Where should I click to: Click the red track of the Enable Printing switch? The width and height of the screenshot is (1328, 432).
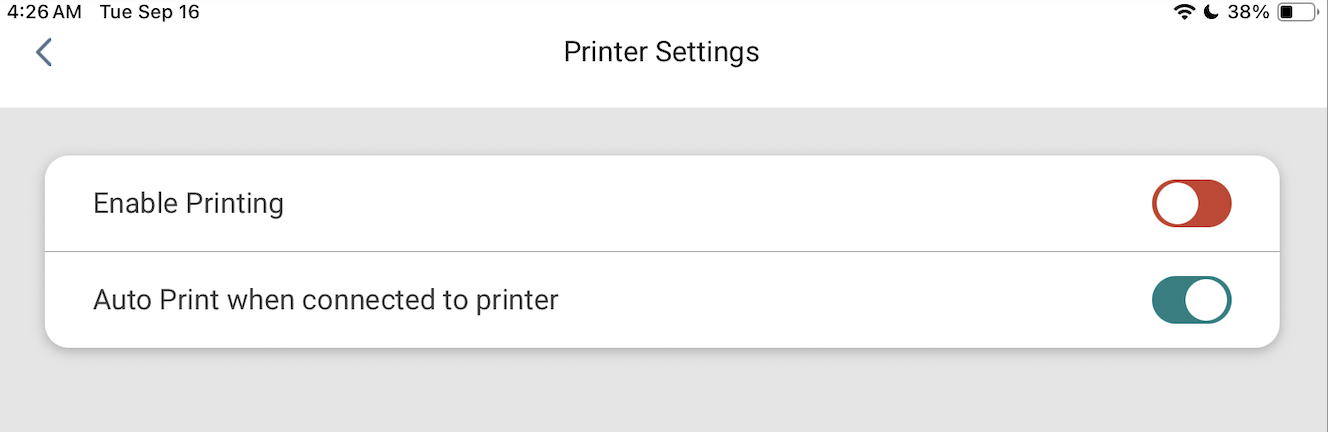[1214, 204]
